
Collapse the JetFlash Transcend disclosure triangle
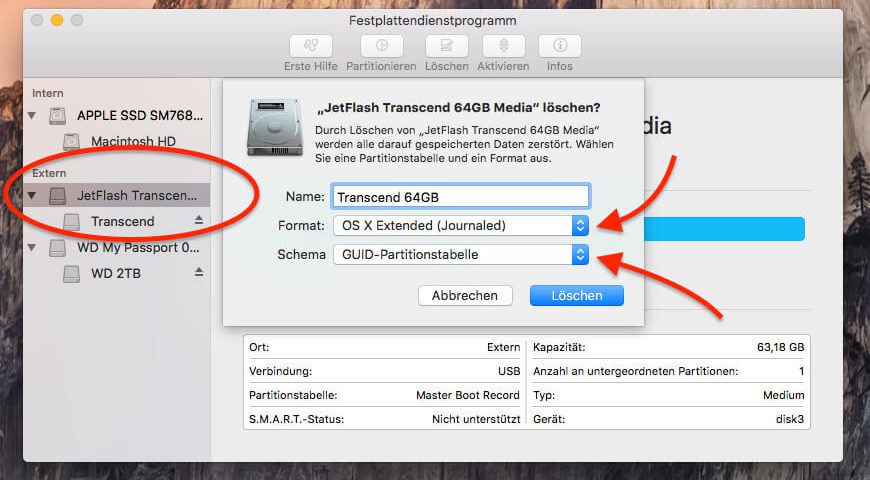click(32, 195)
